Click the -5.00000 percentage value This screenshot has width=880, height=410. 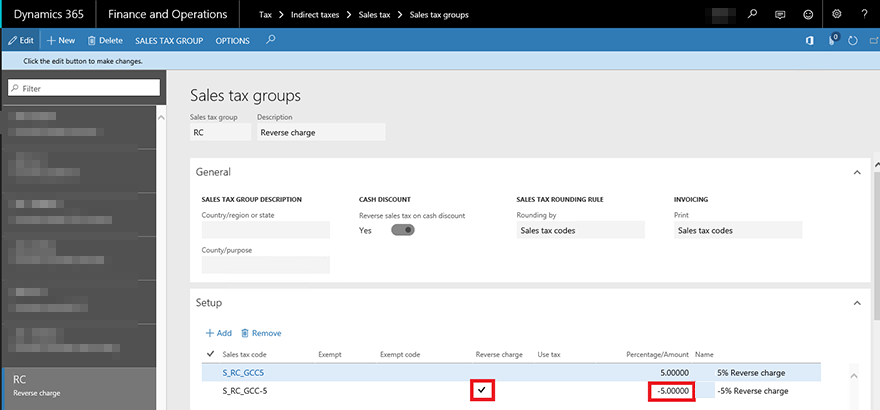[672, 391]
